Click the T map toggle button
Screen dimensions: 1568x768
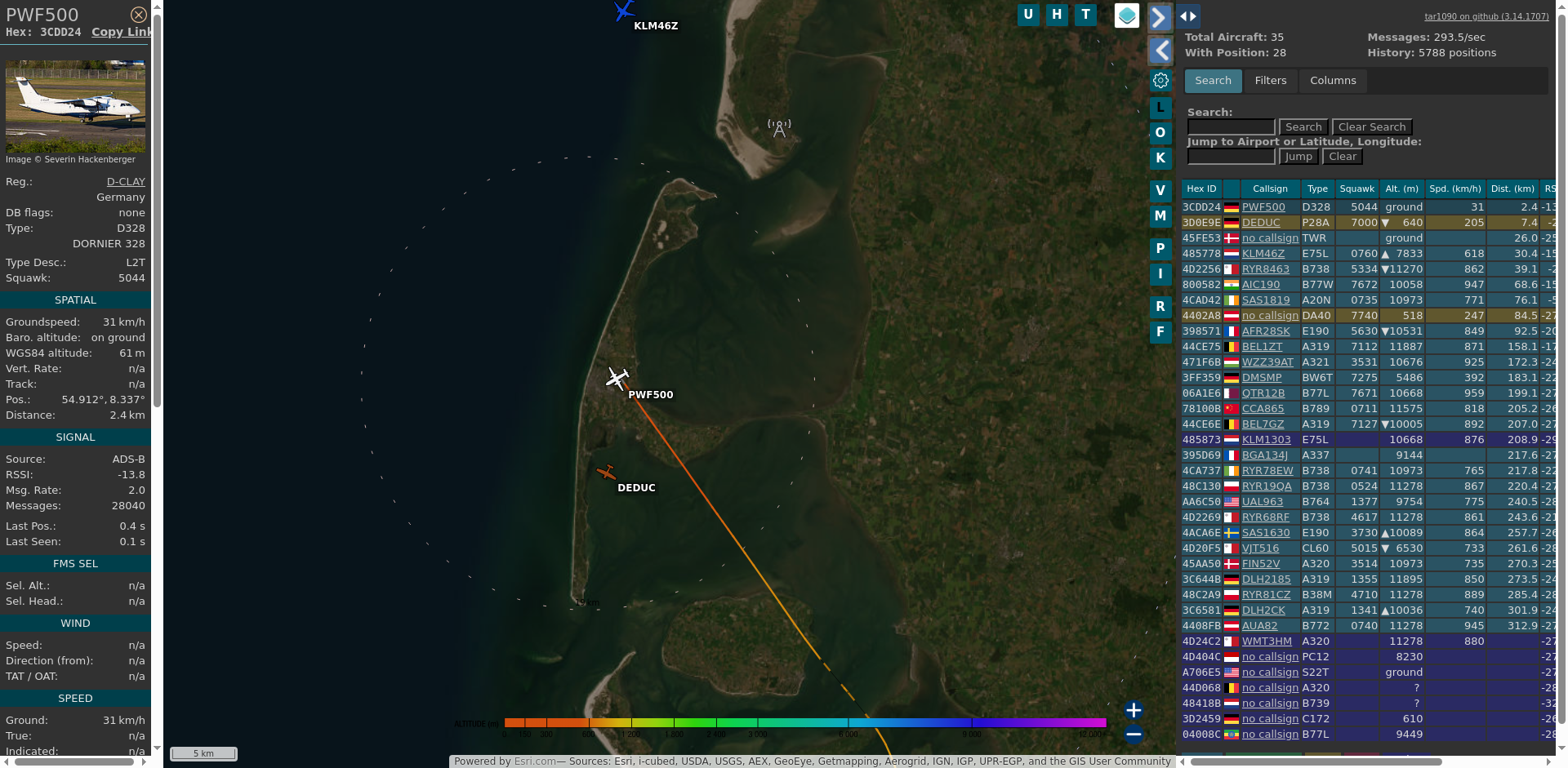[1085, 15]
